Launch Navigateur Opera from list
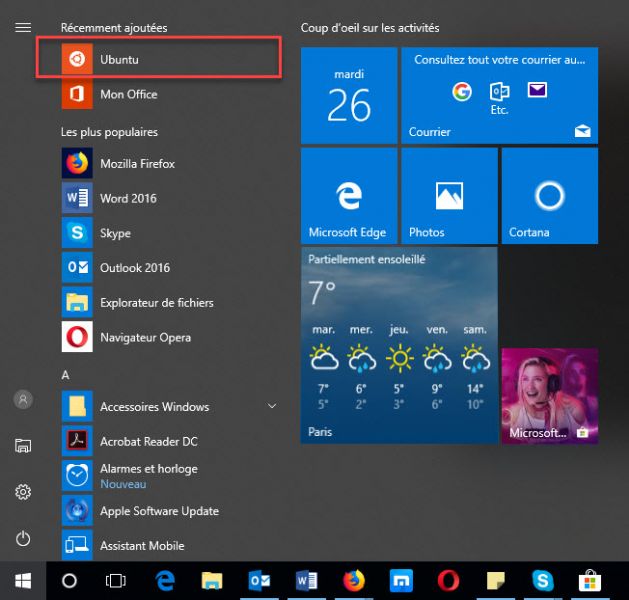 click(x=170, y=337)
